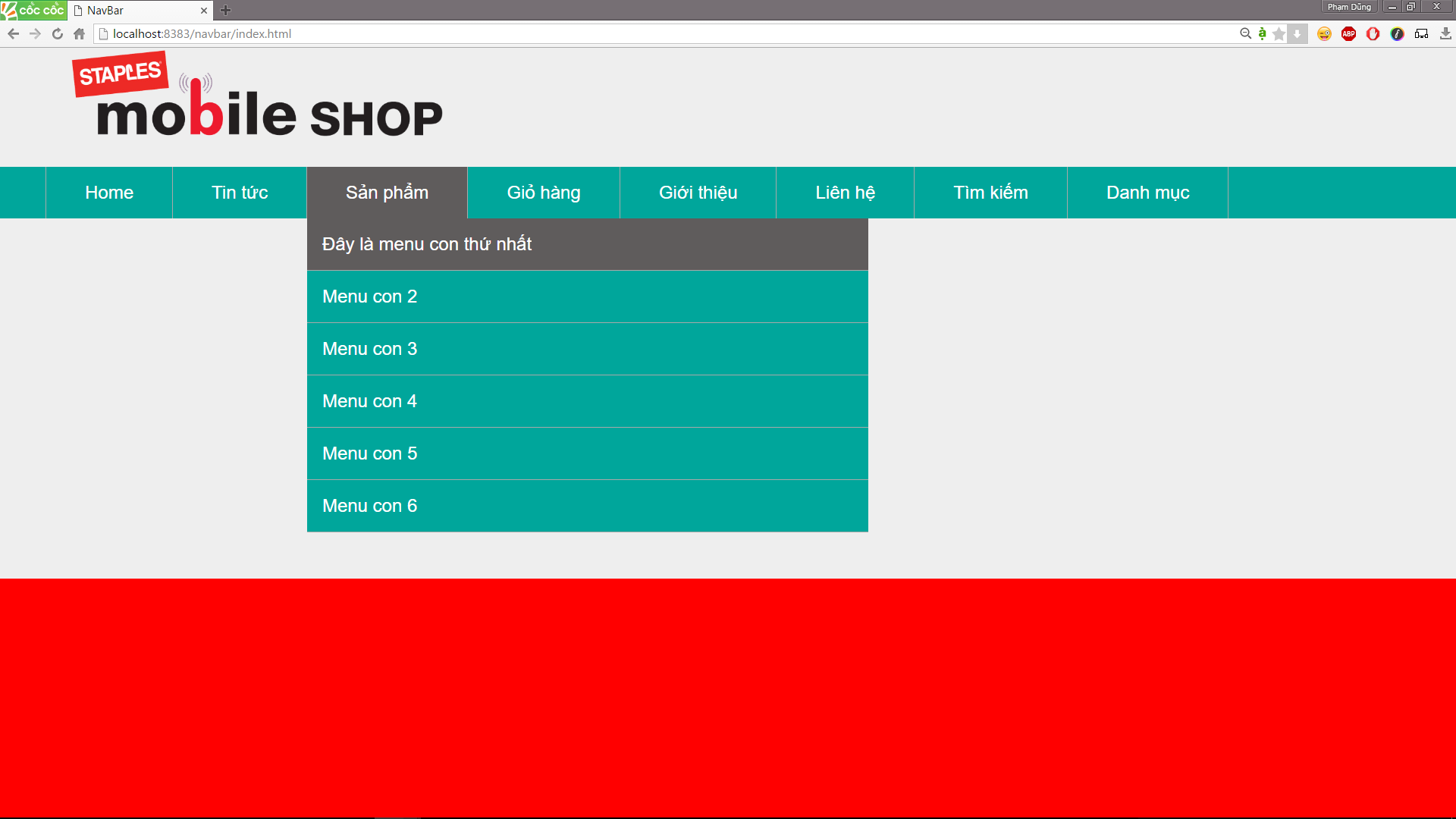Select Menu con 3 from submenu
The height and width of the screenshot is (819, 1456).
click(369, 349)
